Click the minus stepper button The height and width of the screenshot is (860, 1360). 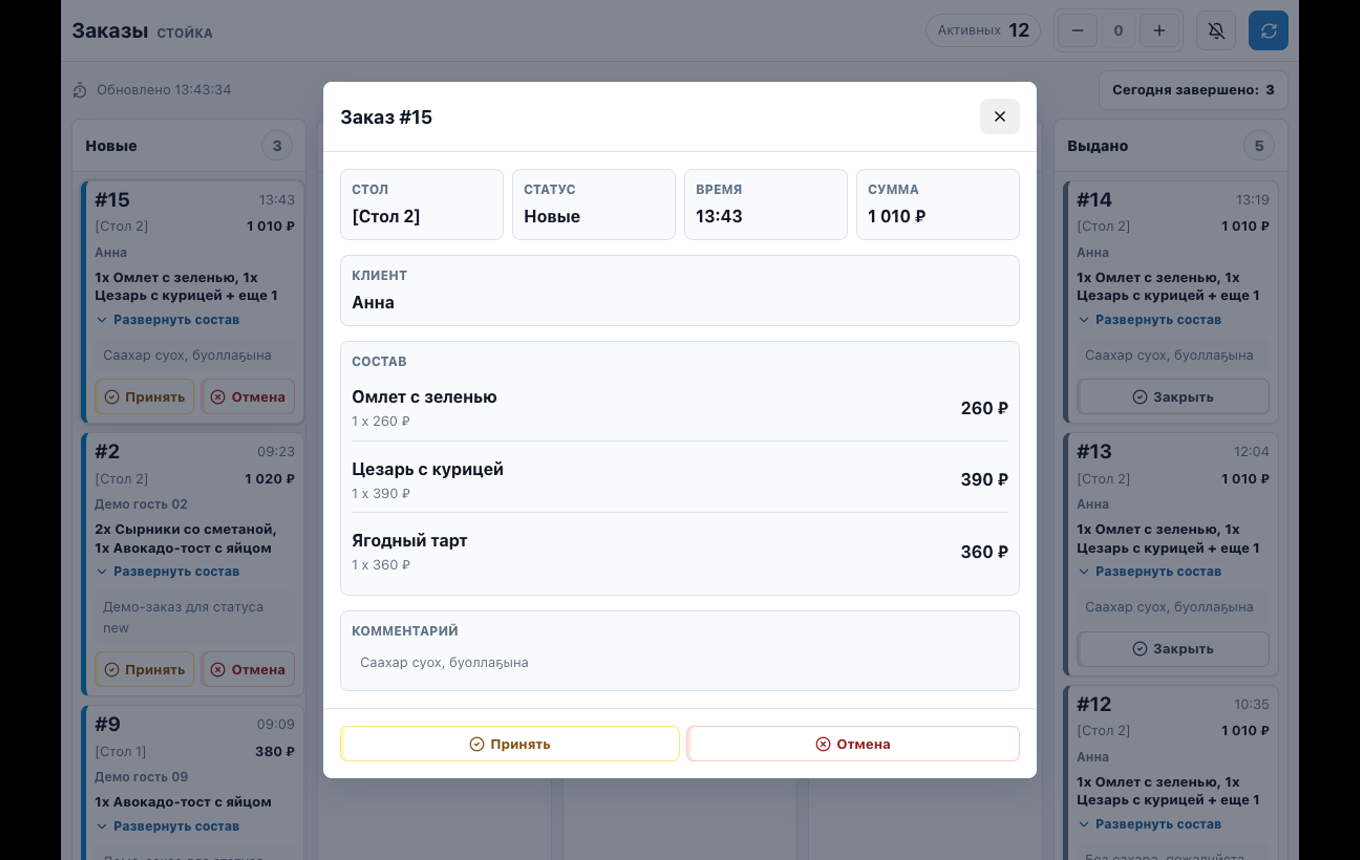[x=1077, y=31]
